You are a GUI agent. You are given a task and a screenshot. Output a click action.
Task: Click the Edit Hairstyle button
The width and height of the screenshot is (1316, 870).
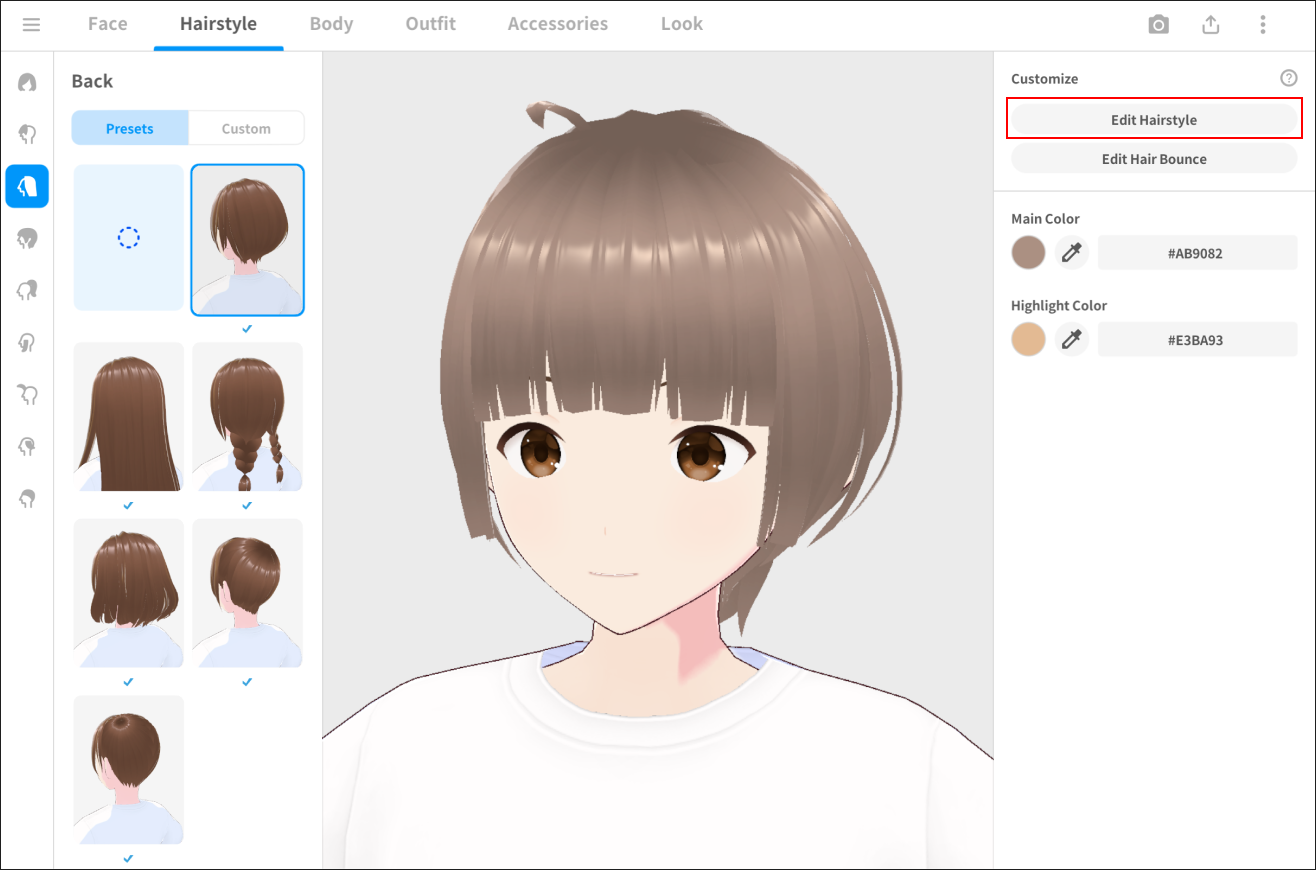click(x=1153, y=120)
